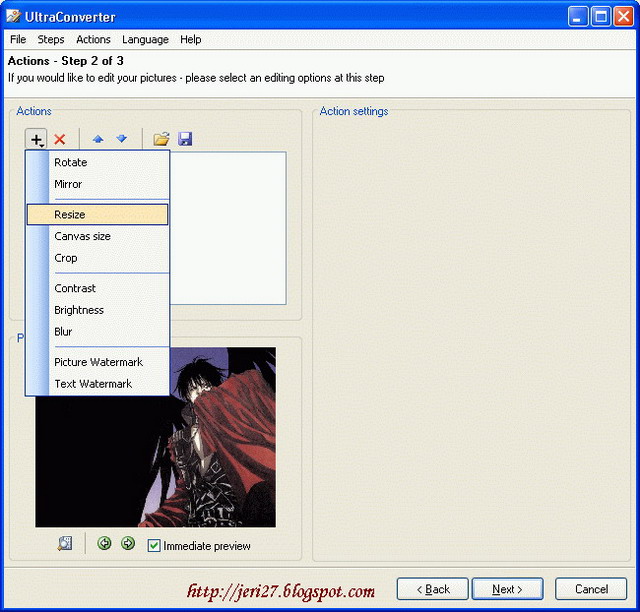Viewport: 640px width, 612px height.
Task: Click the Cancel button
Action: (x=591, y=589)
